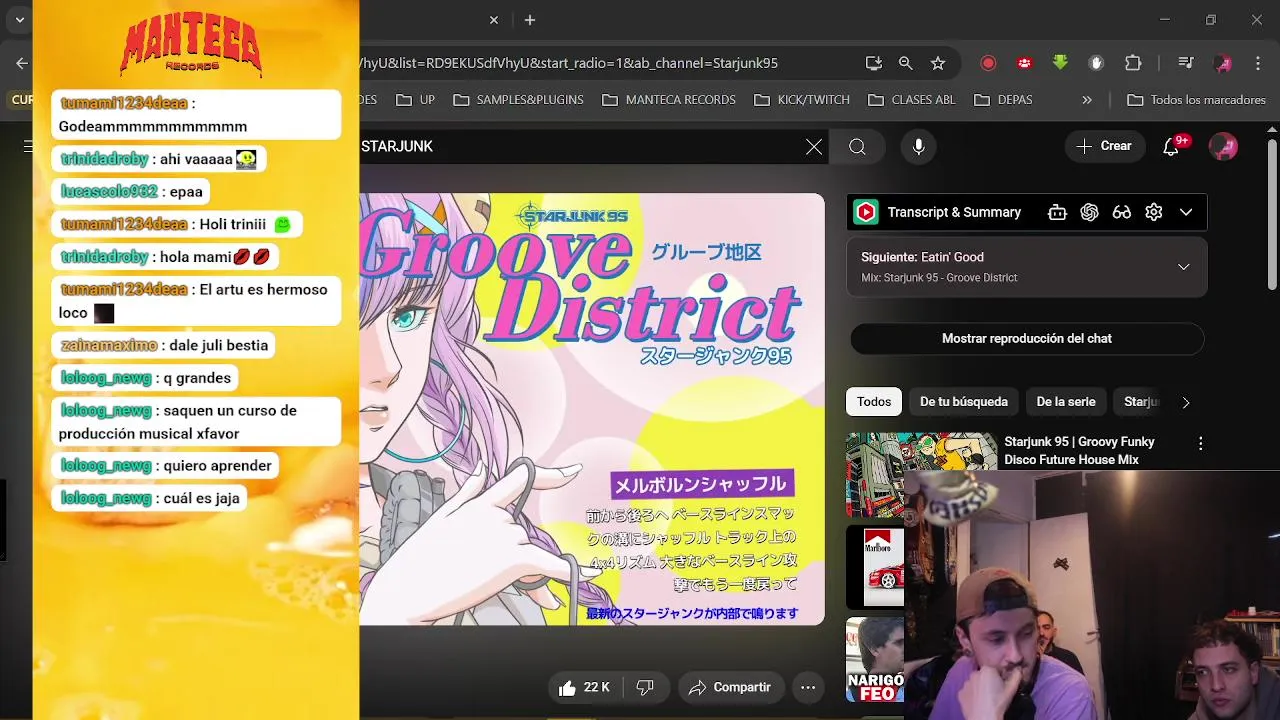Open the Marlboro car video thumbnail
Image resolution: width=1280 pixels, height=720 pixels.
click(x=875, y=567)
